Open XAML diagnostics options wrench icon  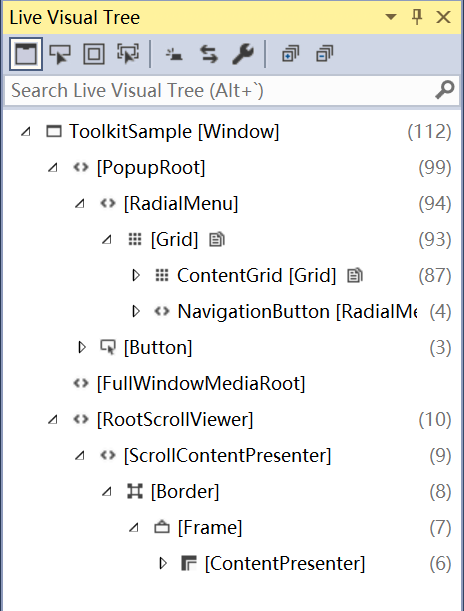coord(243,54)
